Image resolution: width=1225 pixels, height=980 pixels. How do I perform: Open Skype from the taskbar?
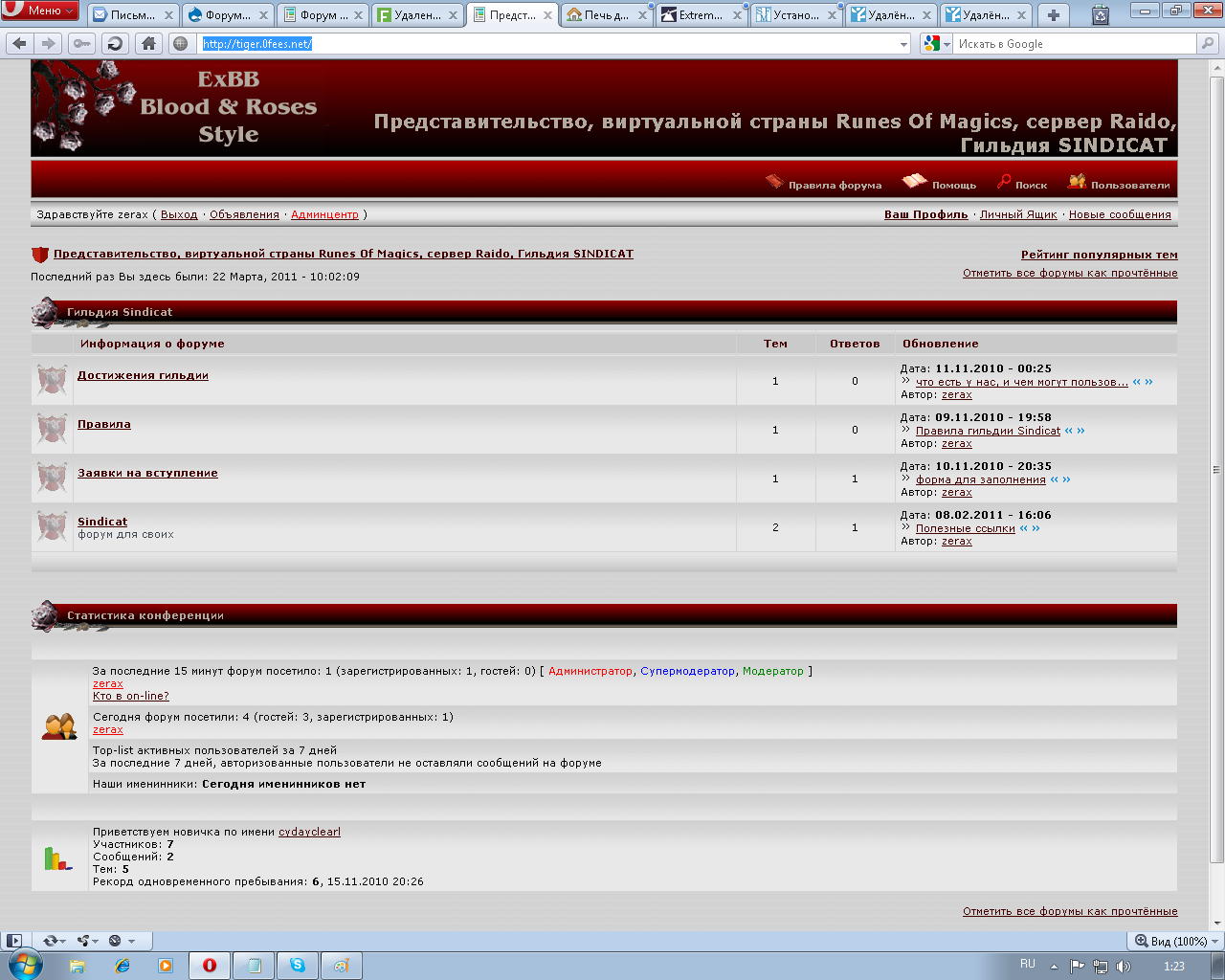click(x=298, y=966)
